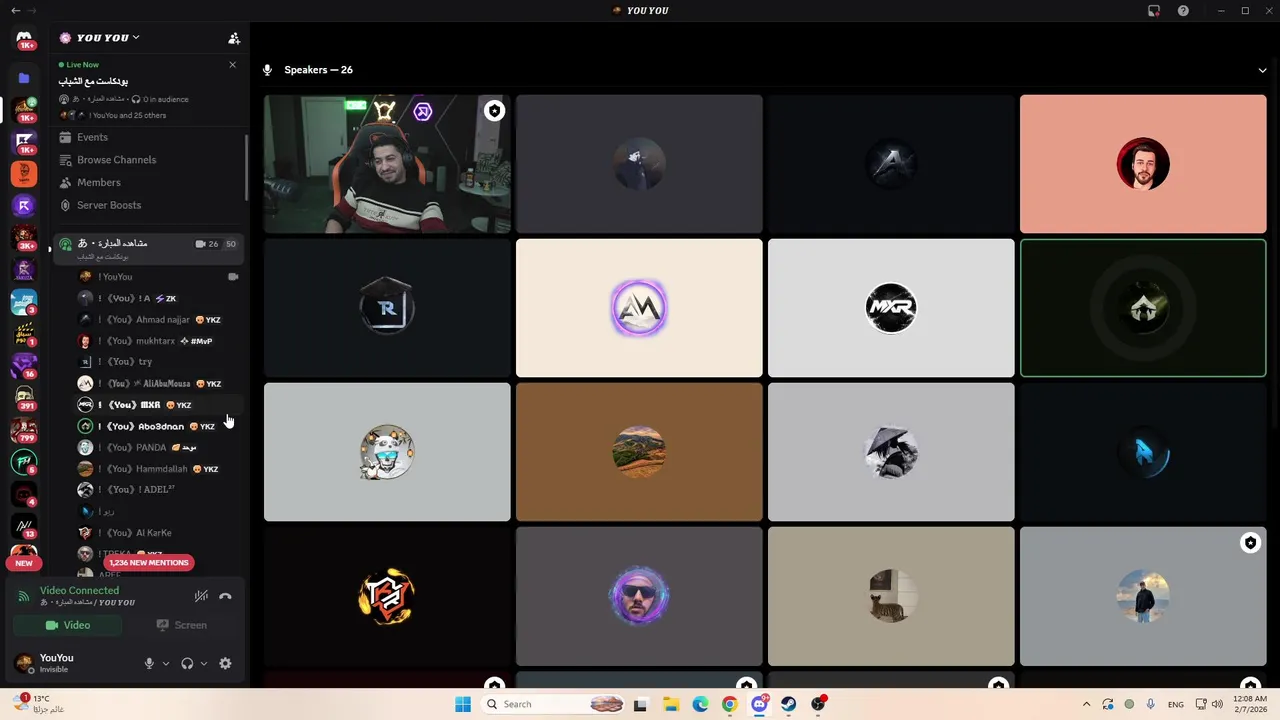Open the server with 3K+ badge
Image resolution: width=1280 pixels, height=720 pixels.
[x=24, y=238]
